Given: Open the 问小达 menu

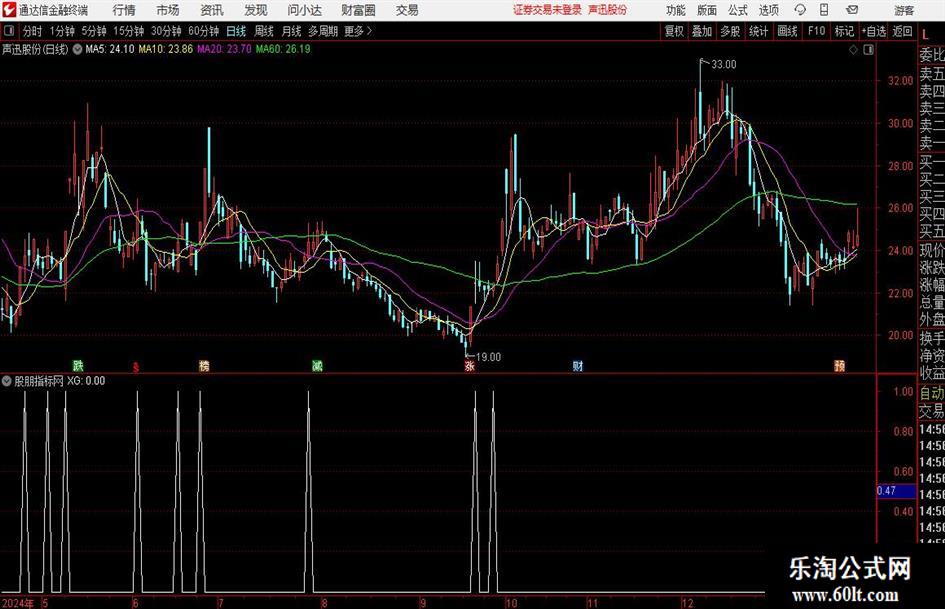Looking at the screenshot, I should 304,10.
